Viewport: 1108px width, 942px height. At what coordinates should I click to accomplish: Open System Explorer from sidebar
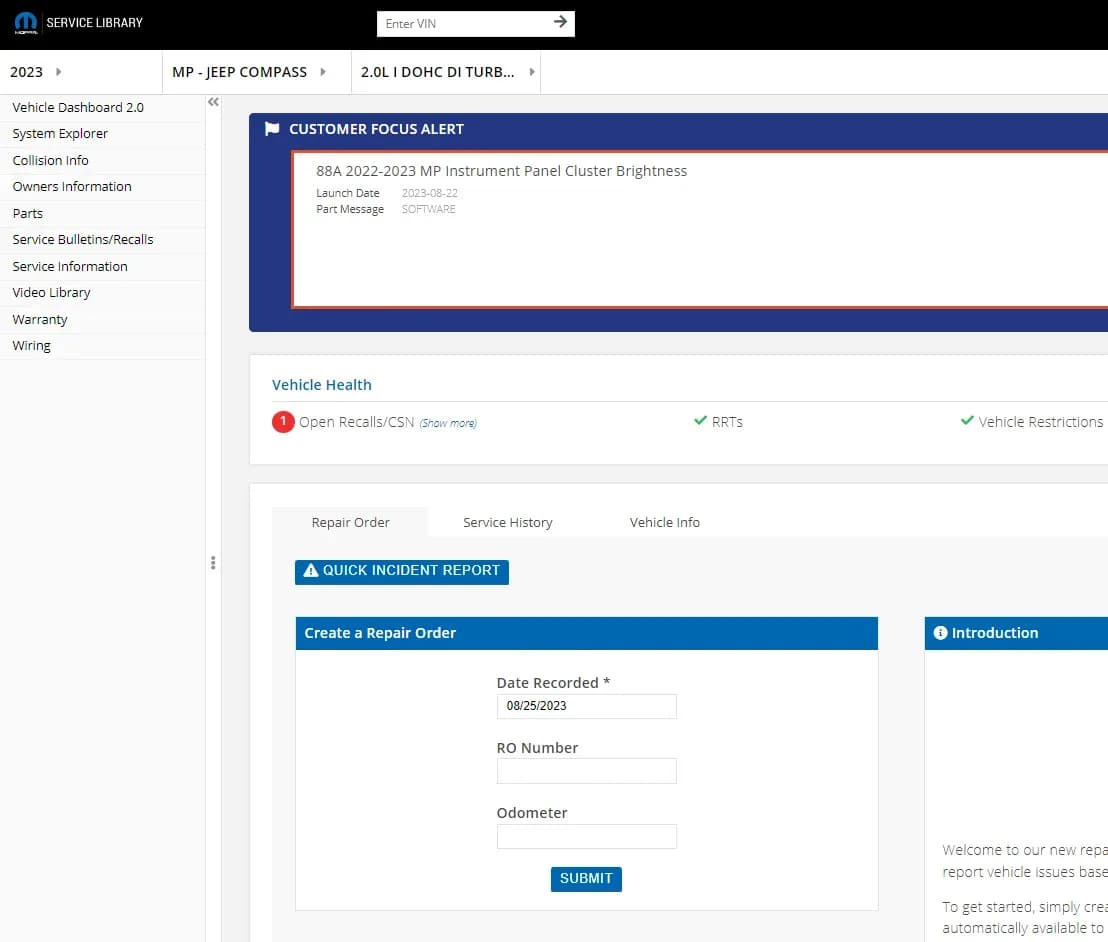pos(102,134)
